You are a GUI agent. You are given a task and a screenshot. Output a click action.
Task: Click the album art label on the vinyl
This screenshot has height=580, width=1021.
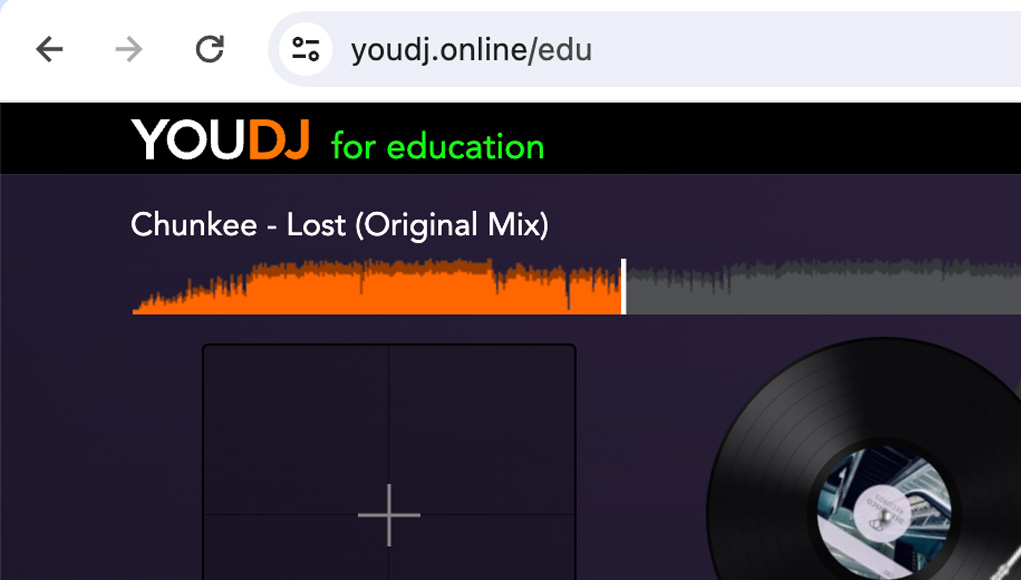884,514
